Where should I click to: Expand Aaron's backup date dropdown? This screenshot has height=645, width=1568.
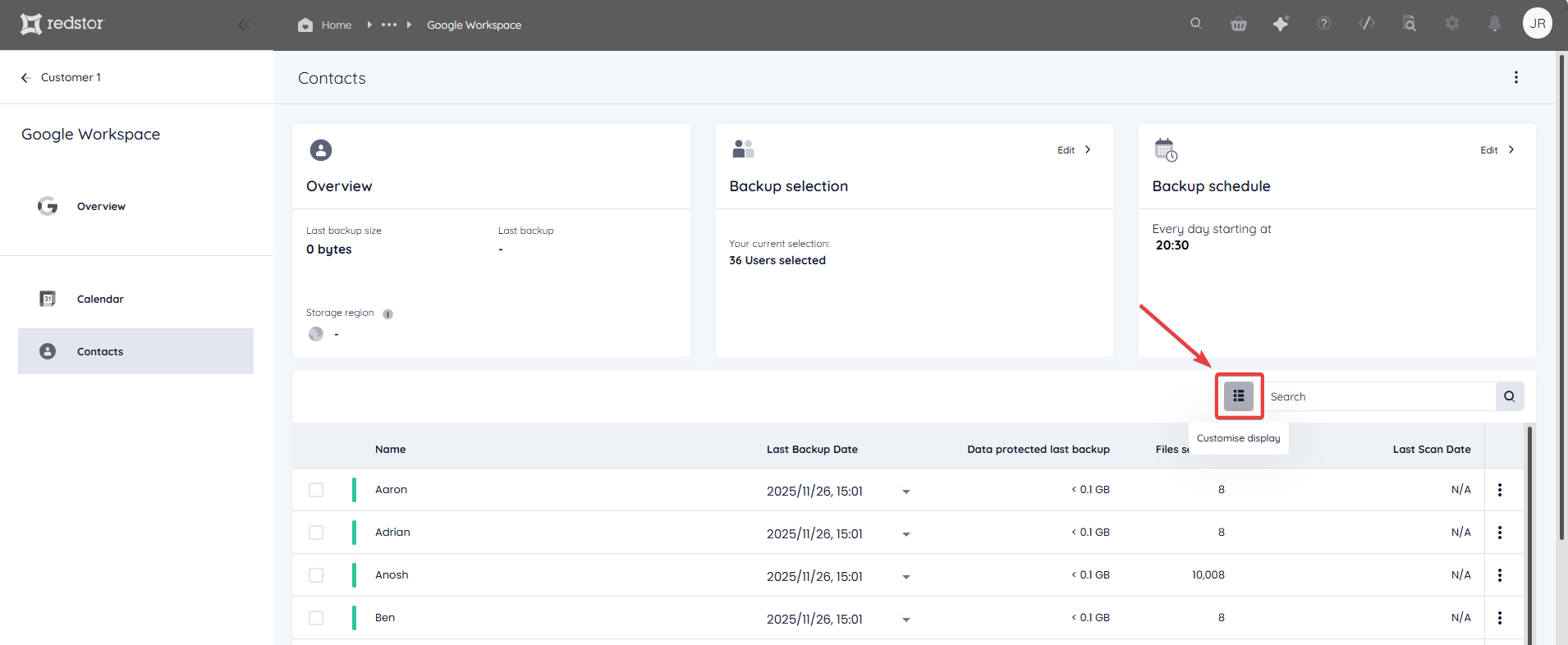tap(906, 492)
